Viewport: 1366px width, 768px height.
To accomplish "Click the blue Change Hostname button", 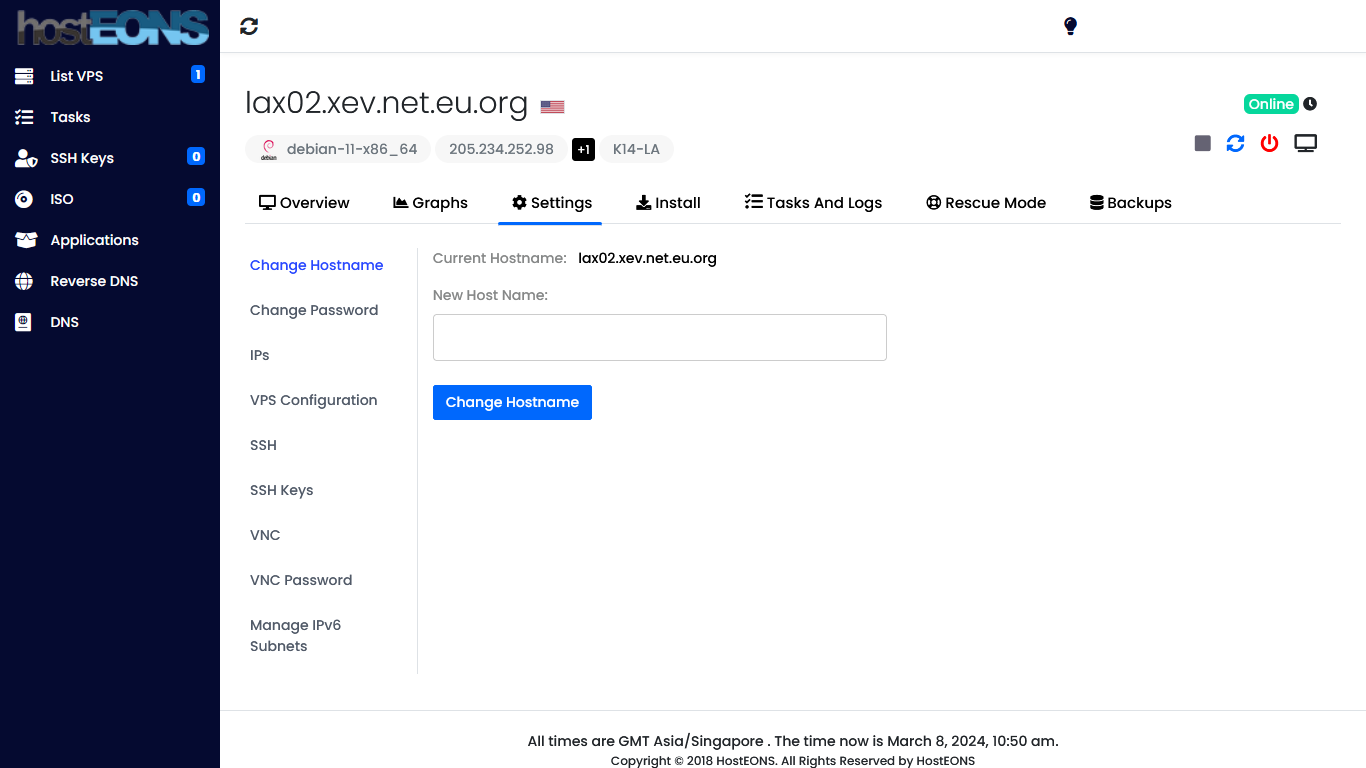I will pos(512,402).
